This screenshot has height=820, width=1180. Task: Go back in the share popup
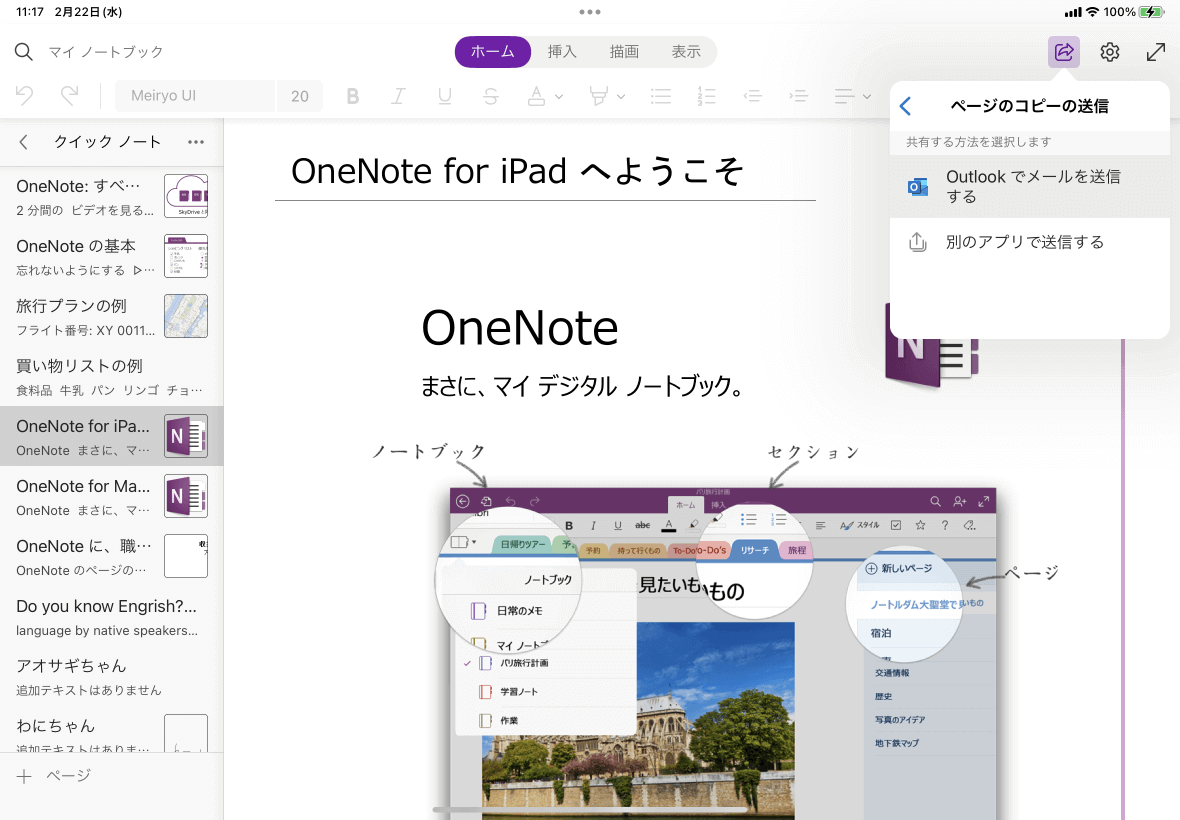[906, 106]
